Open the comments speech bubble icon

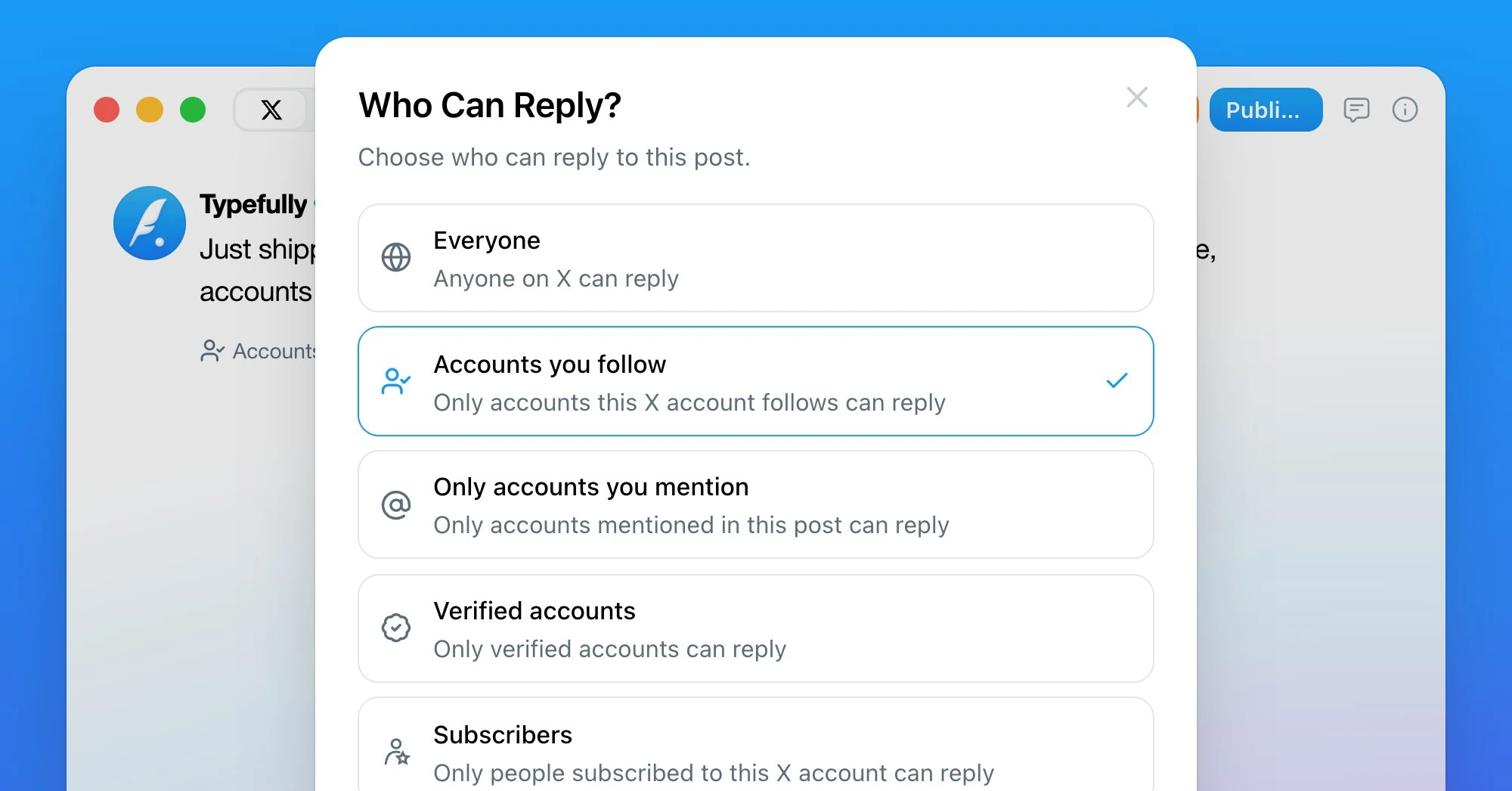pyautogui.click(x=1356, y=110)
